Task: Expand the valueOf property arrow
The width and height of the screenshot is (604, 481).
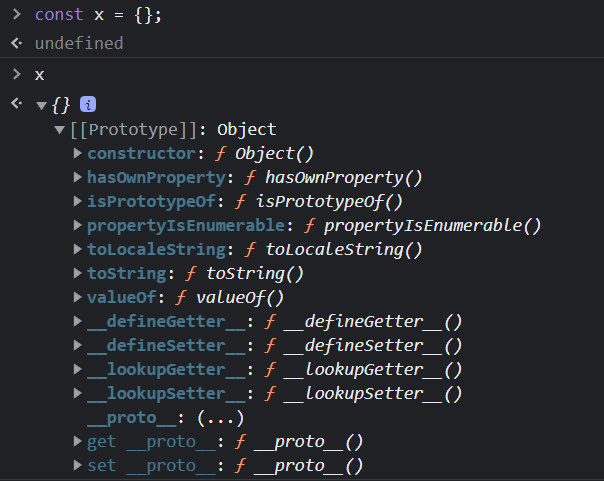Action: [x=78, y=297]
